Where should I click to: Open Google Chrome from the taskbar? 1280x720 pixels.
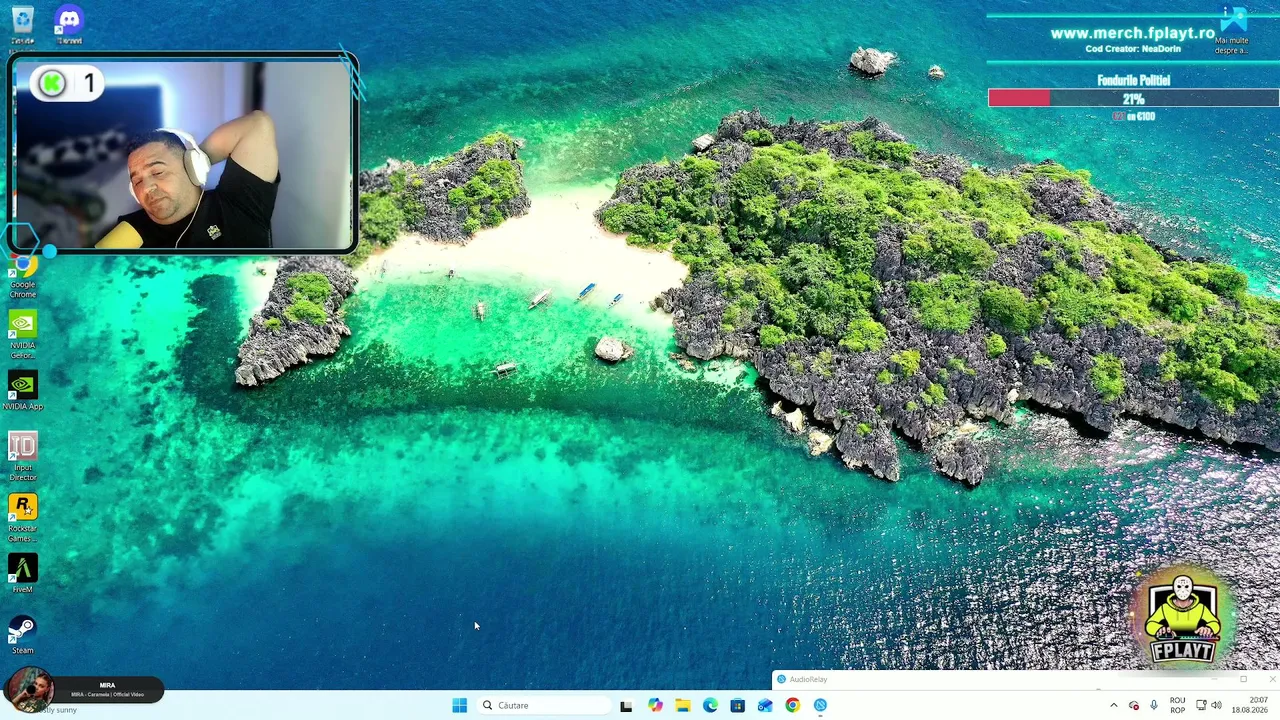pos(792,705)
